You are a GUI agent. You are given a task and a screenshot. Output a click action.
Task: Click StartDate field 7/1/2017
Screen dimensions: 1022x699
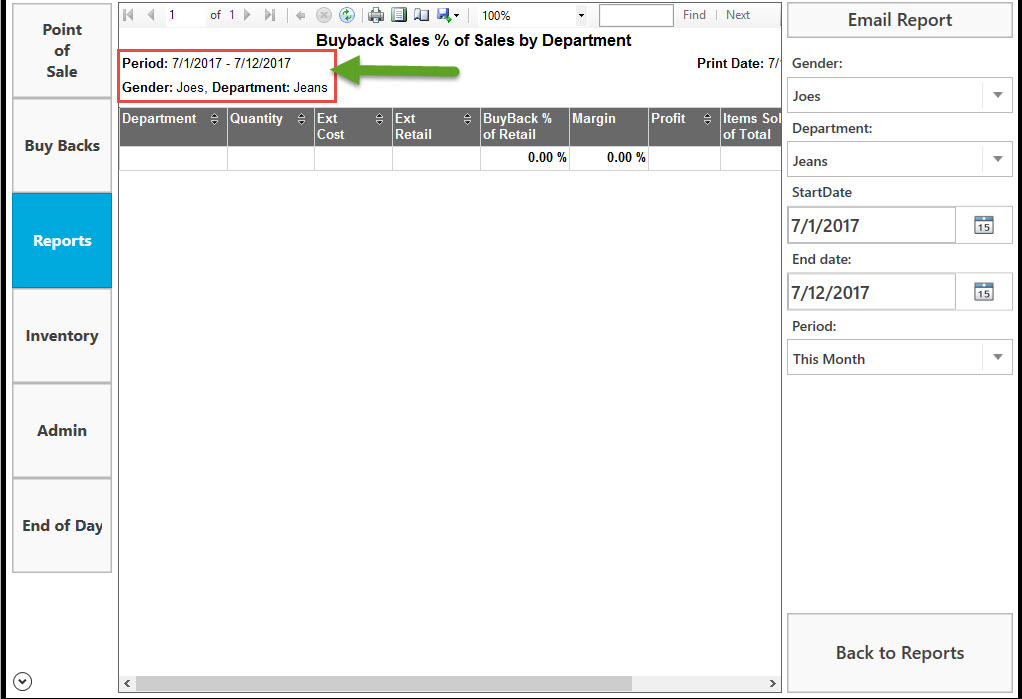(x=871, y=226)
